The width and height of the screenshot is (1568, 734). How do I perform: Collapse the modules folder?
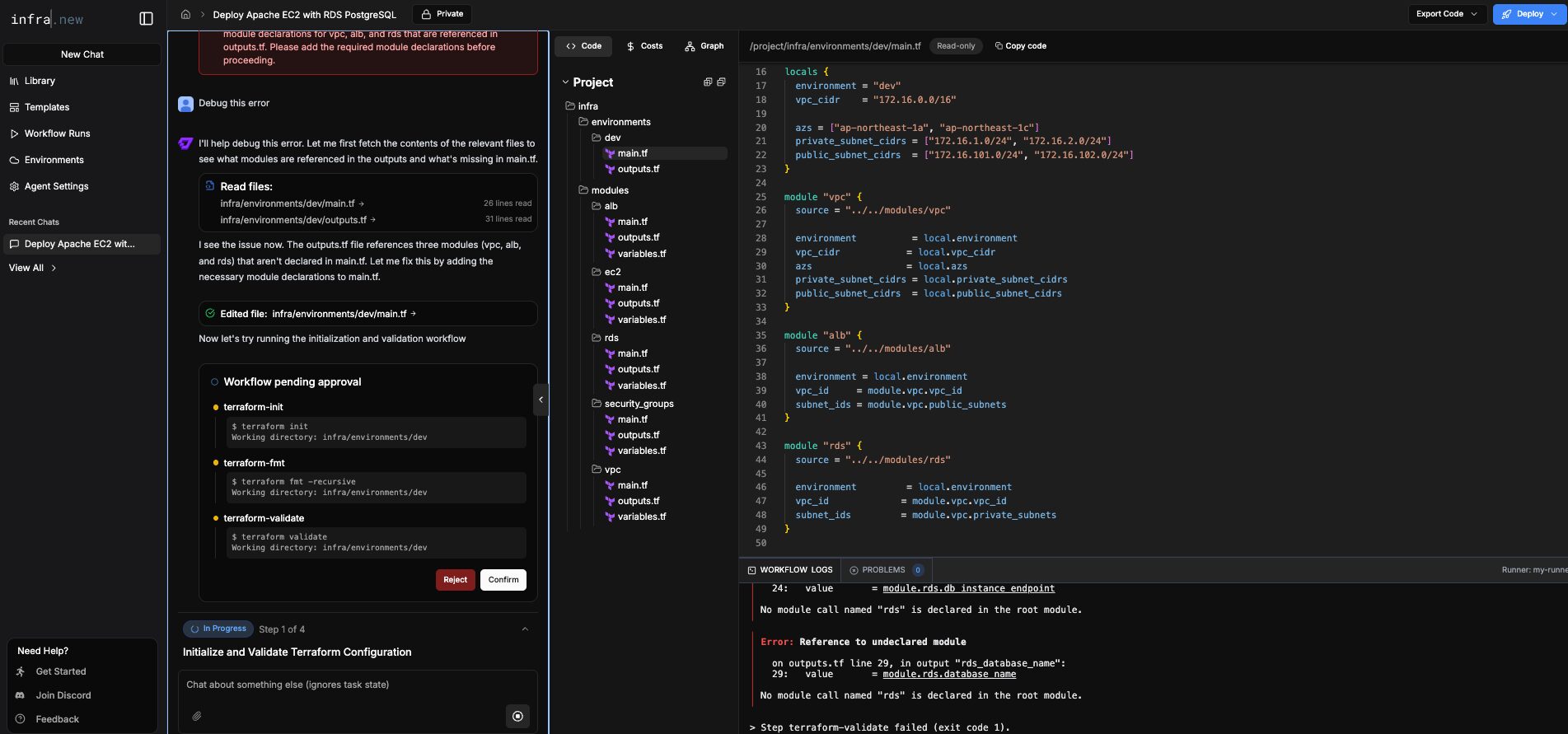coord(604,190)
